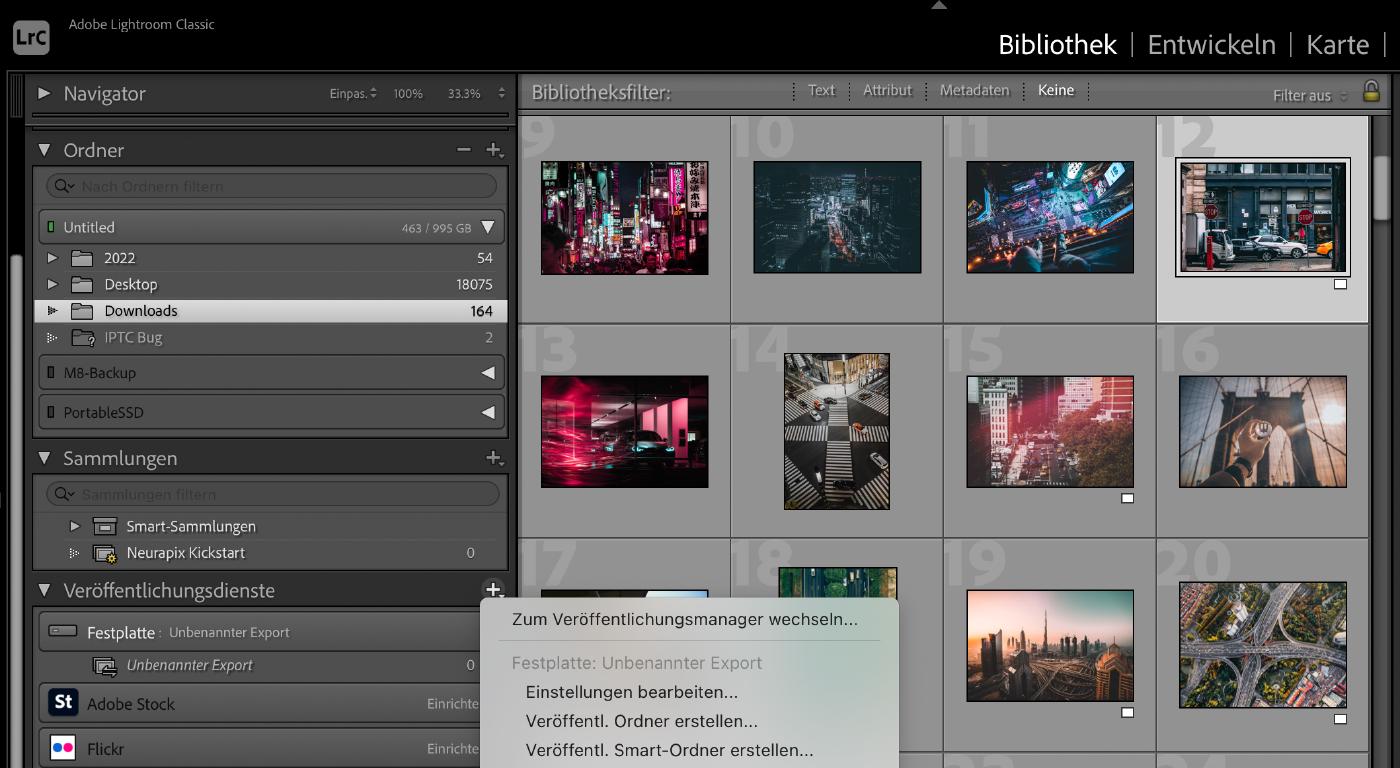Click the plus icon in Veröffentlichungsdienste header
This screenshot has width=1400, height=768.
pyautogui.click(x=492, y=590)
